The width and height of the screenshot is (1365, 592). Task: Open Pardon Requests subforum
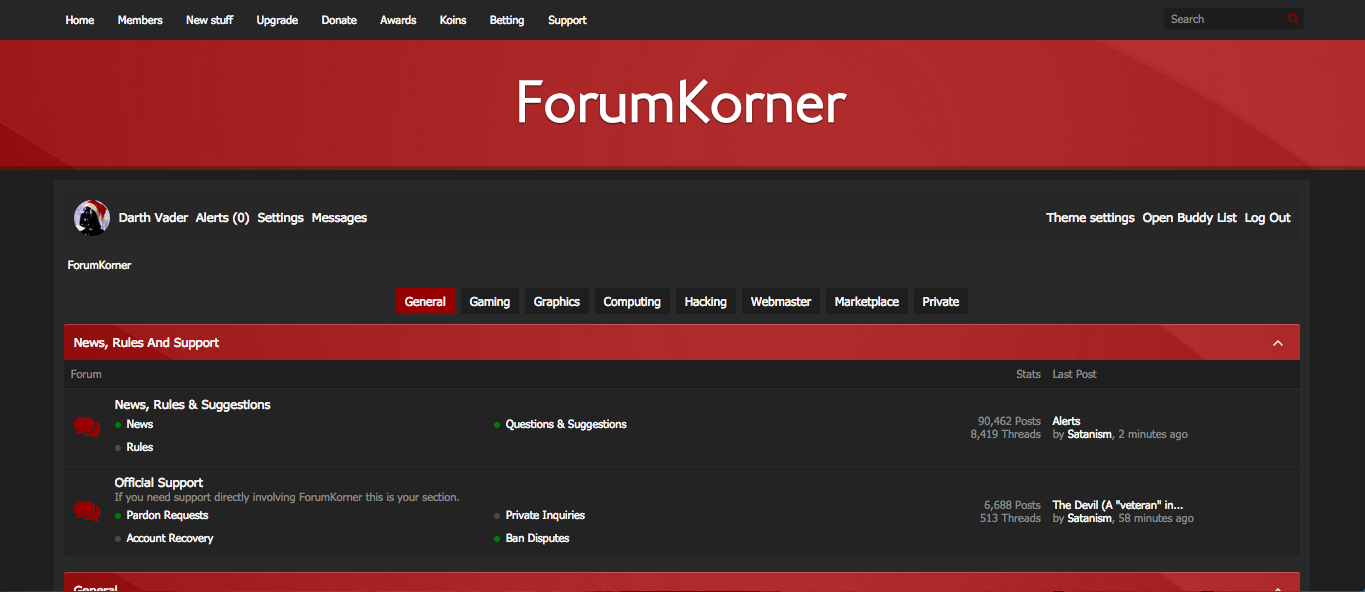[167, 516]
